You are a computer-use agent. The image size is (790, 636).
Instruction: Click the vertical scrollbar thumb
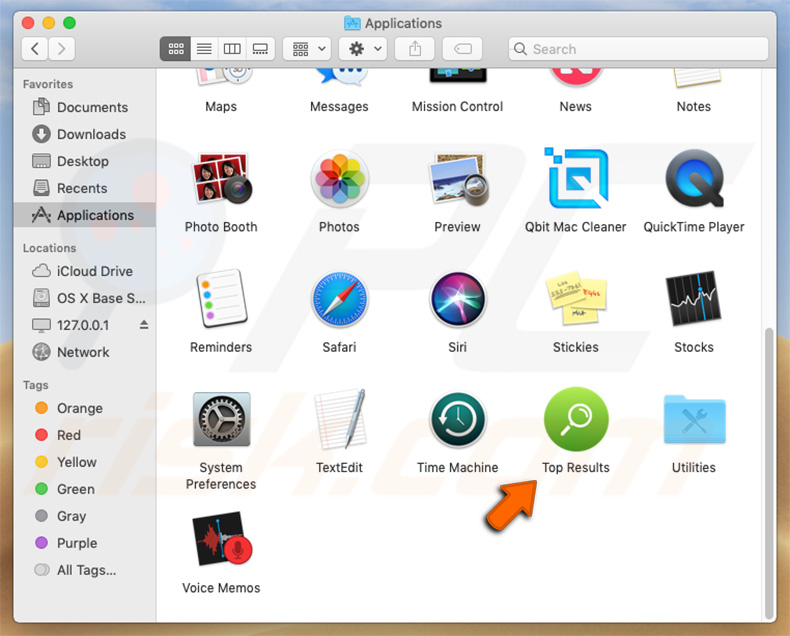coord(768,474)
